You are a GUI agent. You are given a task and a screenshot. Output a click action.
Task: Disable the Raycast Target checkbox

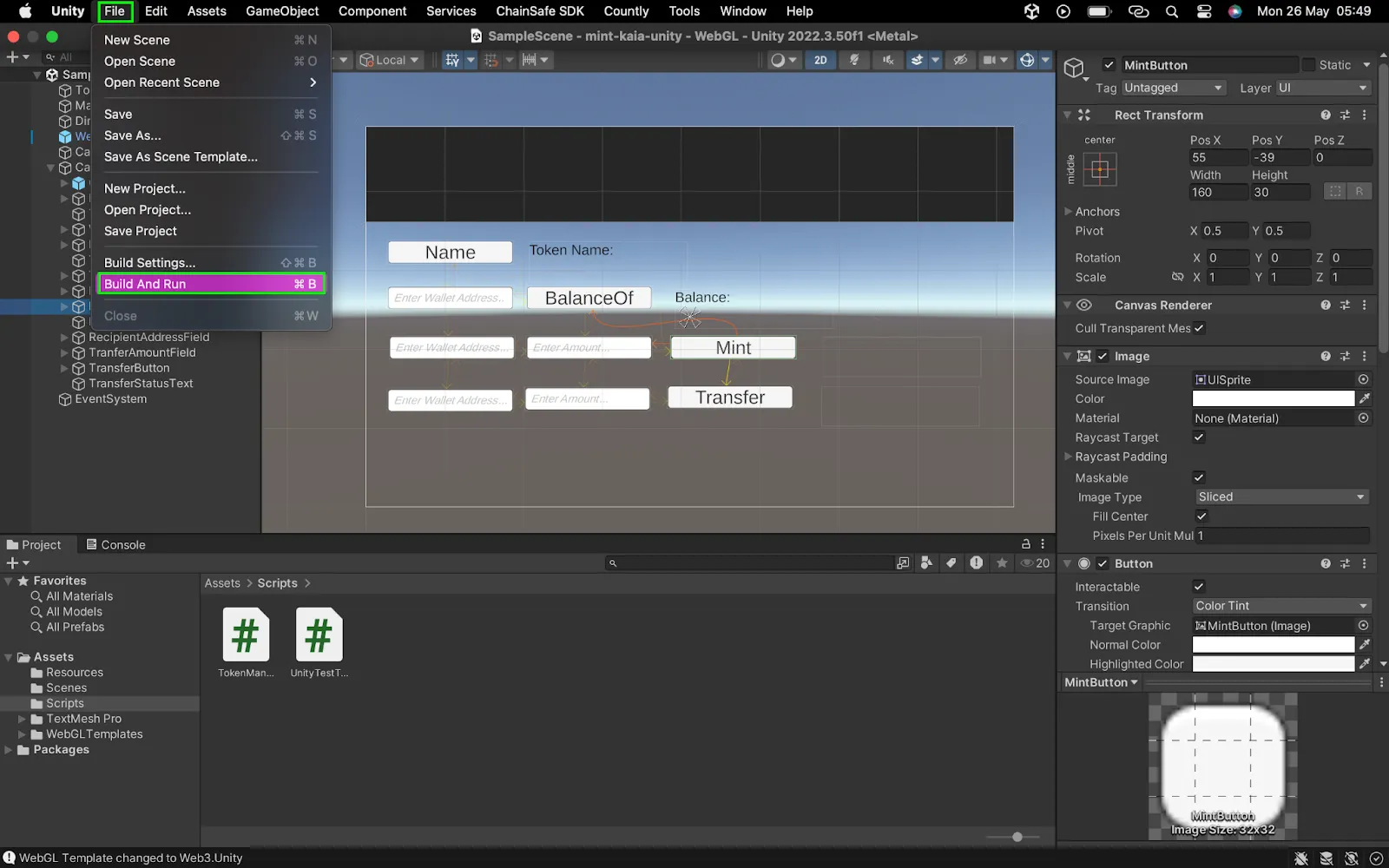click(1199, 437)
